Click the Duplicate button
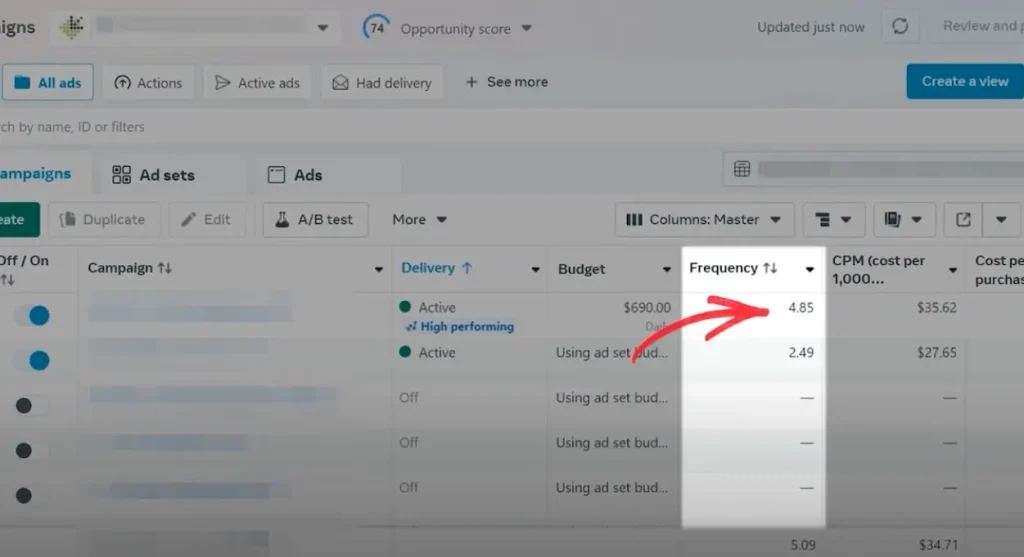This screenshot has width=1024, height=557. pos(104,219)
